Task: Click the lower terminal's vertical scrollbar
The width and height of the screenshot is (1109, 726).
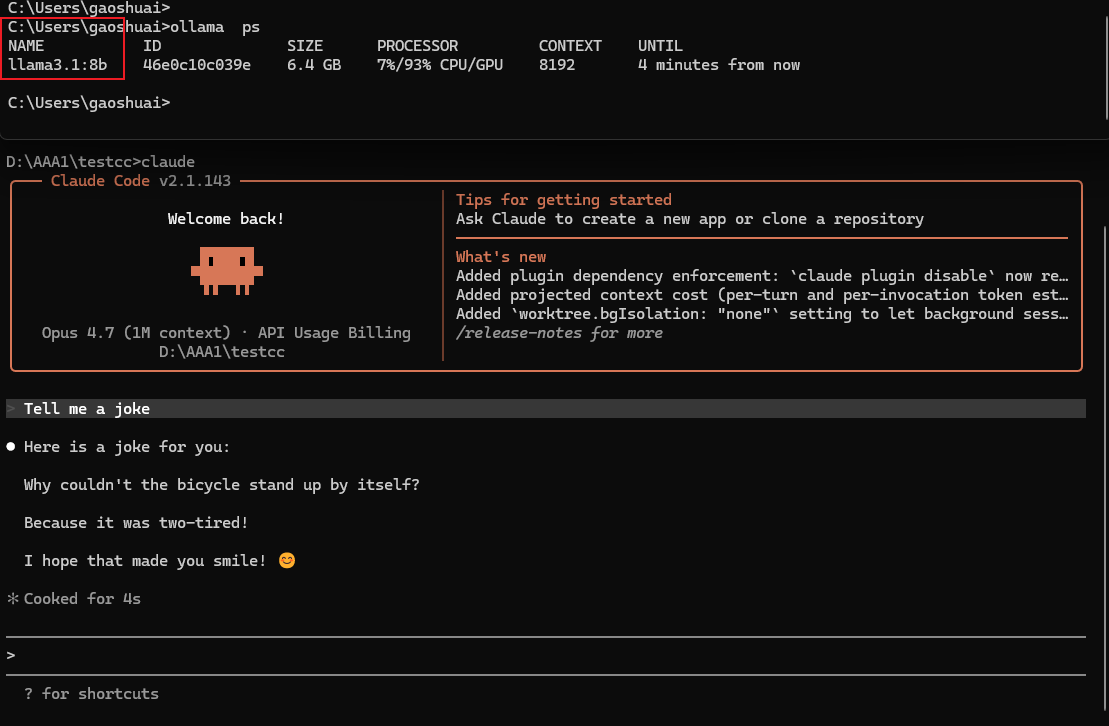Action: (1105, 467)
